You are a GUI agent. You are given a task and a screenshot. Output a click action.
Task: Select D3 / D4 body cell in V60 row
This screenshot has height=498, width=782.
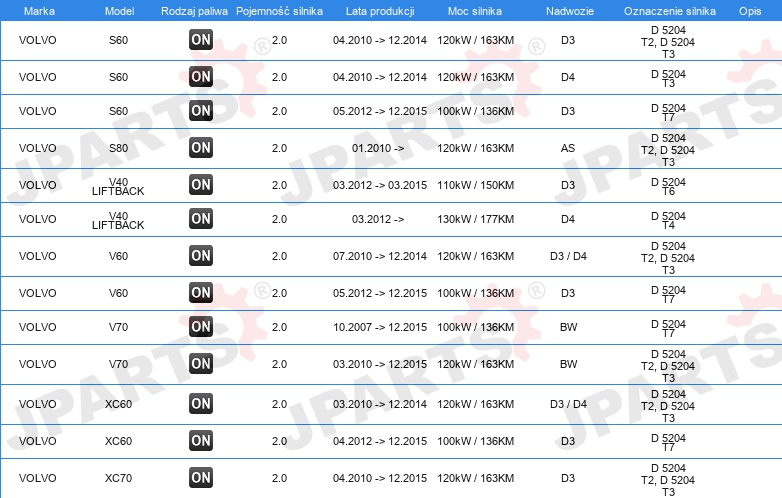[x=569, y=256]
